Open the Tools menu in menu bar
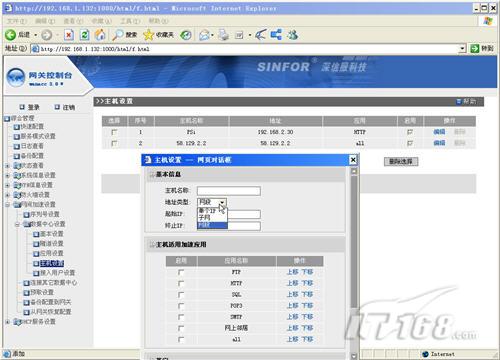 coord(130,21)
